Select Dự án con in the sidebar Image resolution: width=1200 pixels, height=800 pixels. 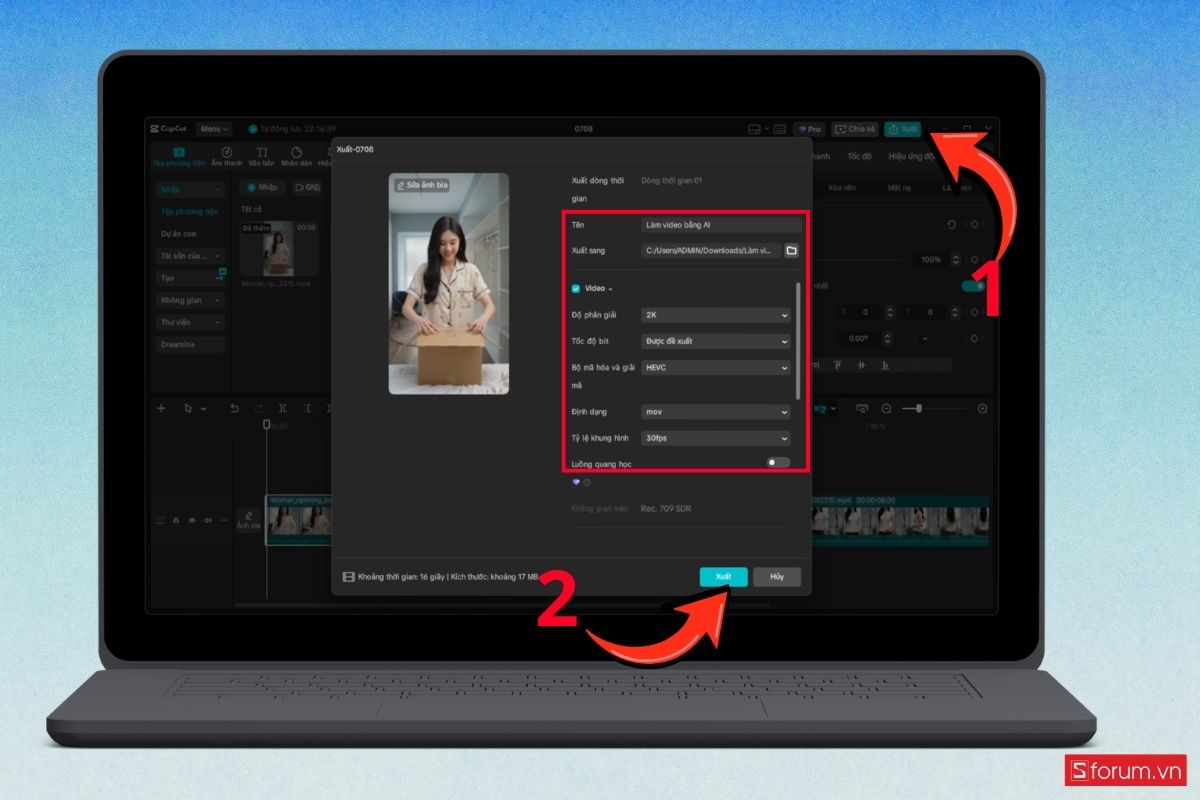[179, 233]
